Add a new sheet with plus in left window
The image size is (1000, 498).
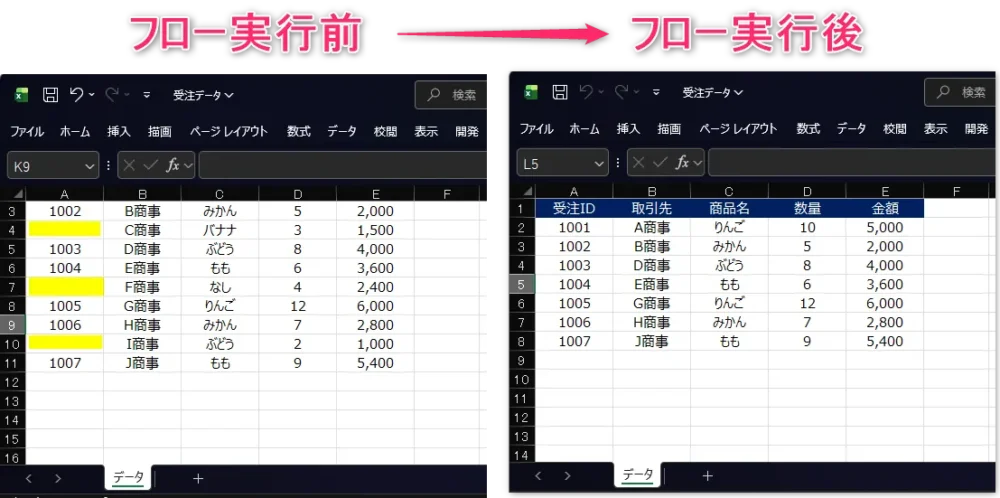click(x=198, y=478)
